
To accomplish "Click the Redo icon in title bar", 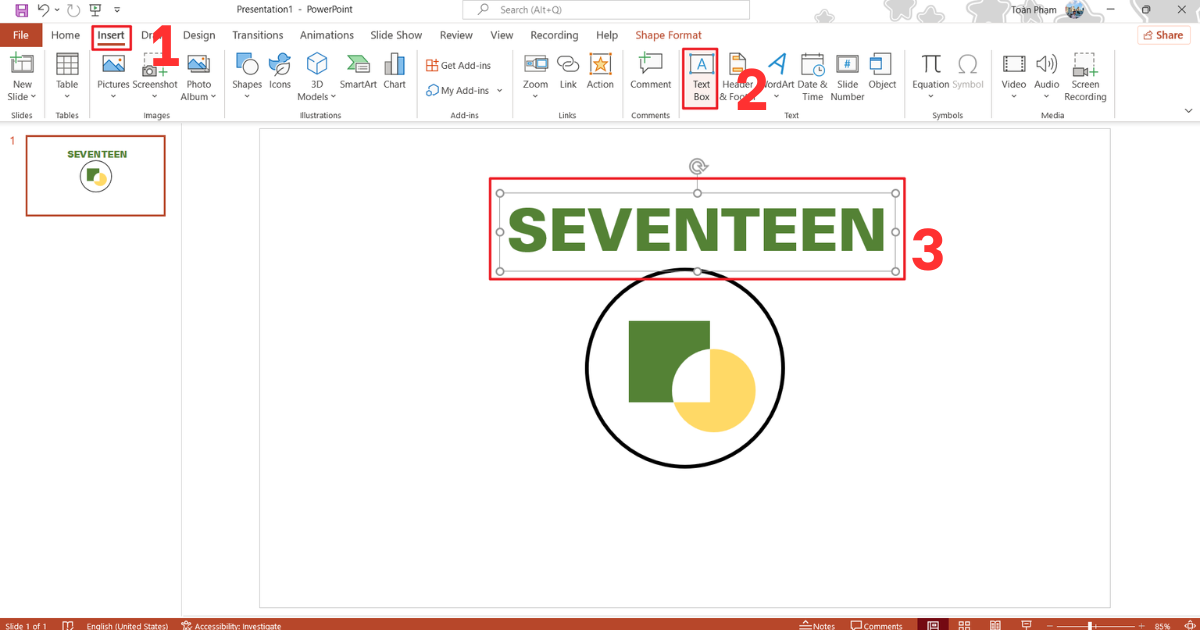I will coord(73,9).
